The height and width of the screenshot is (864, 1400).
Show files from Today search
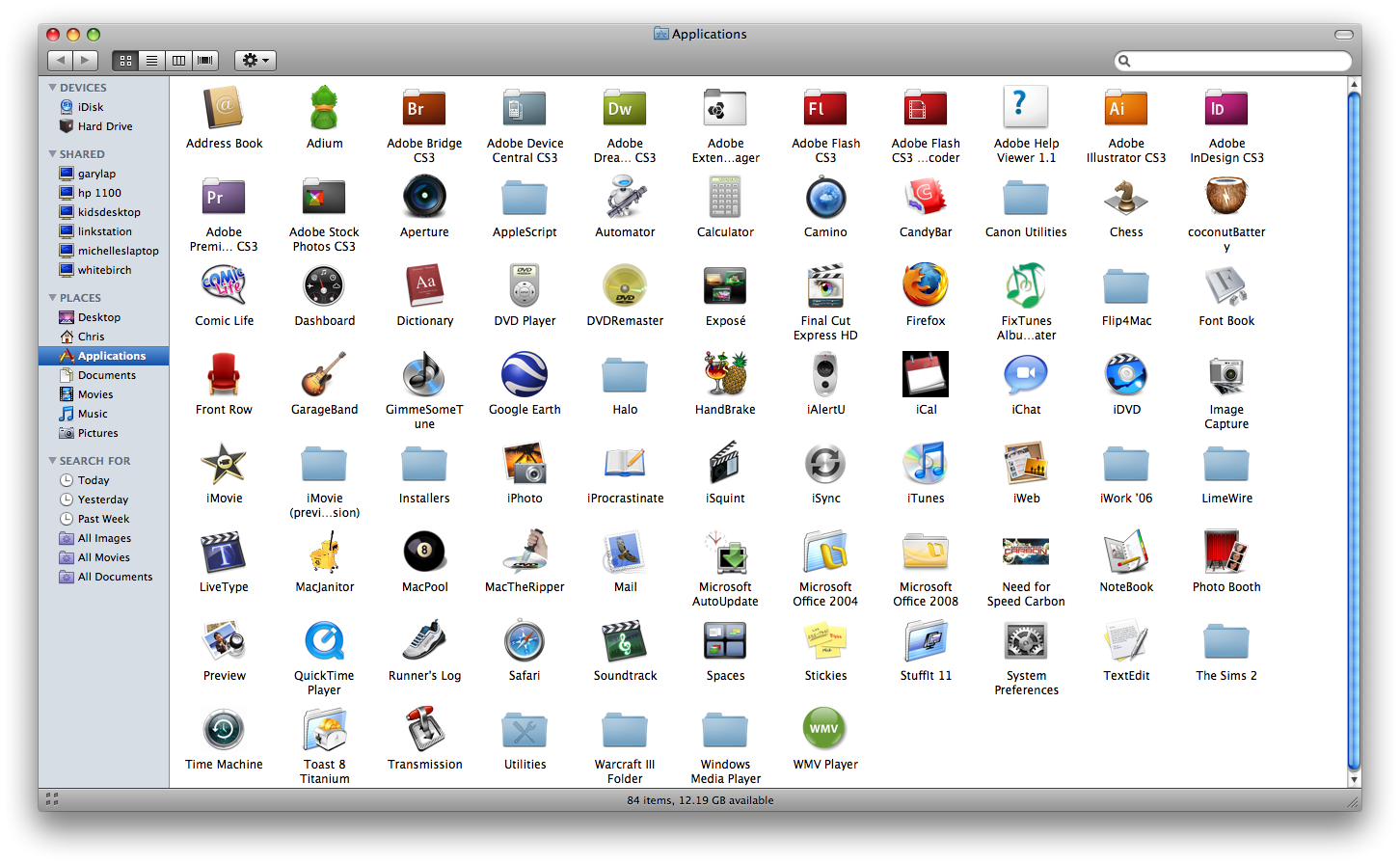click(104, 480)
